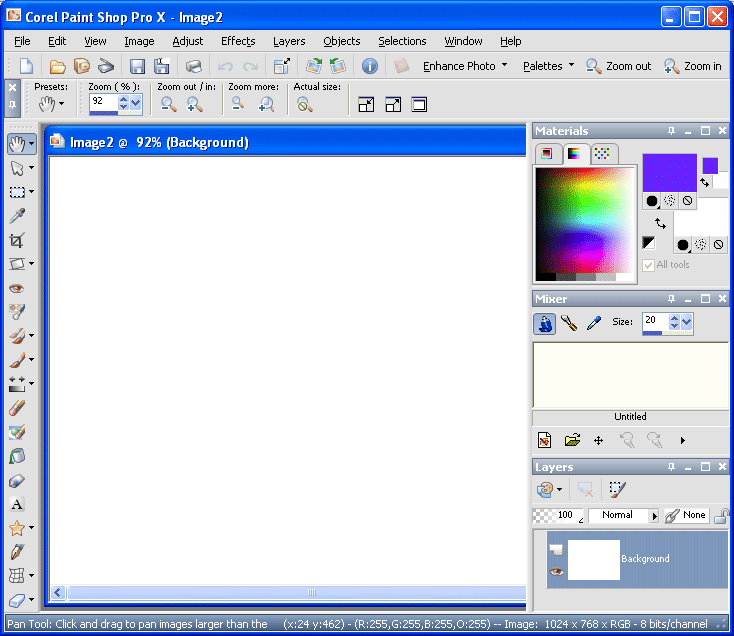Click the Mixer Navigate cross-arrows icon
734x636 pixels.
point(598,440)
